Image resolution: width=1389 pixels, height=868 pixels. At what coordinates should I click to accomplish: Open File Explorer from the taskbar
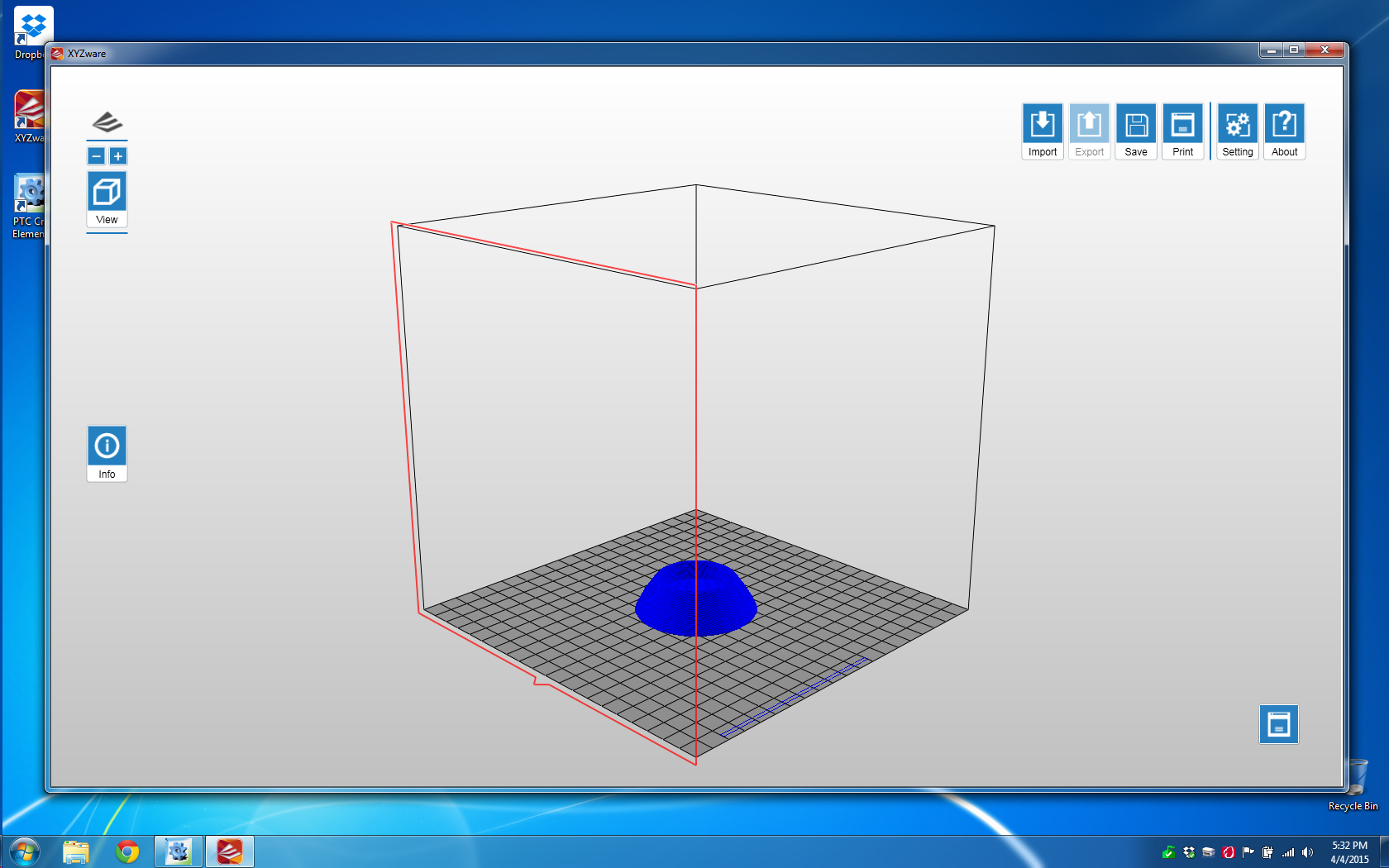[76, 851]
